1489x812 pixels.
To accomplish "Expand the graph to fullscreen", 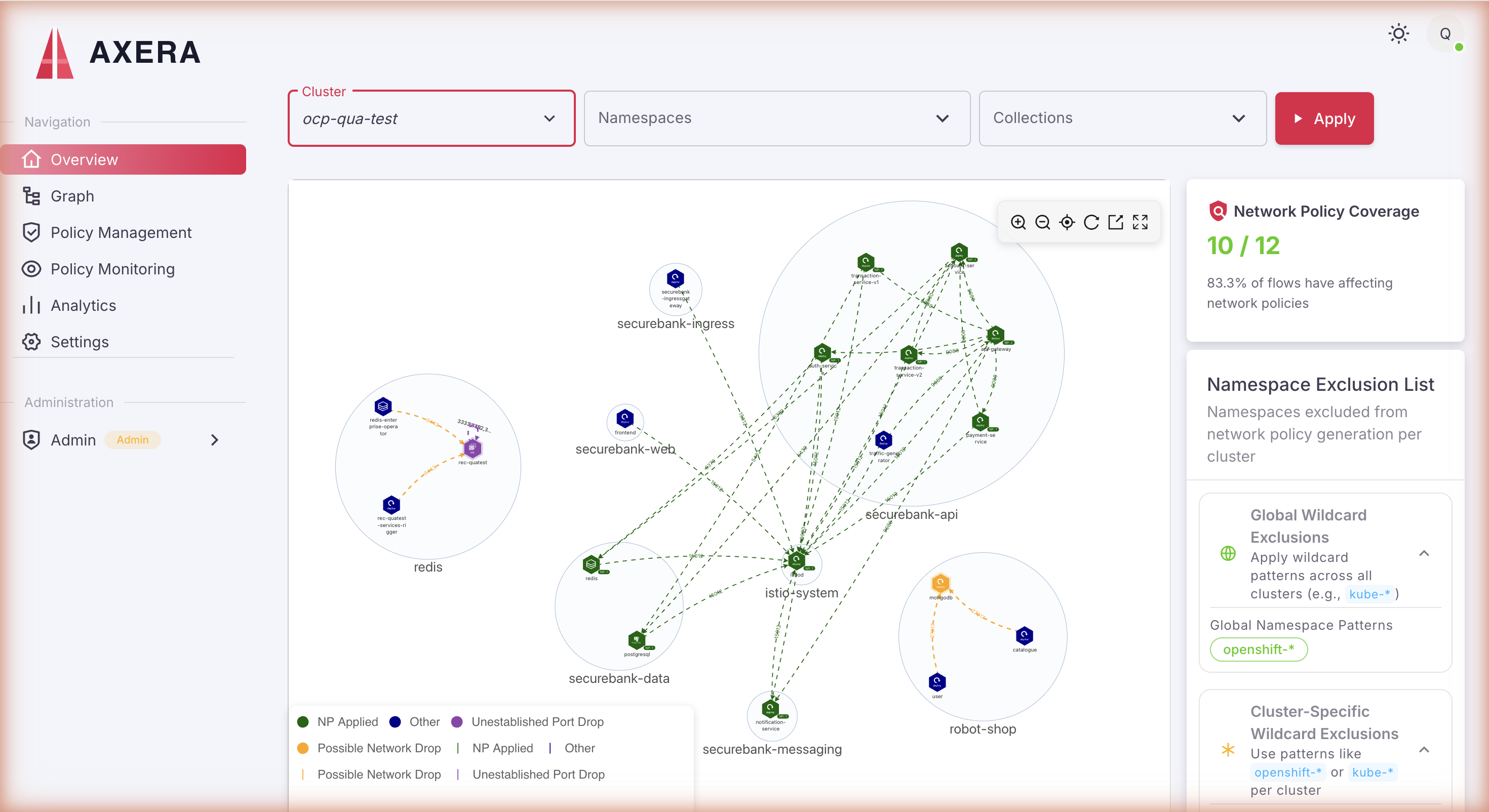I will pyautogui.click(x=1140, y=223).
